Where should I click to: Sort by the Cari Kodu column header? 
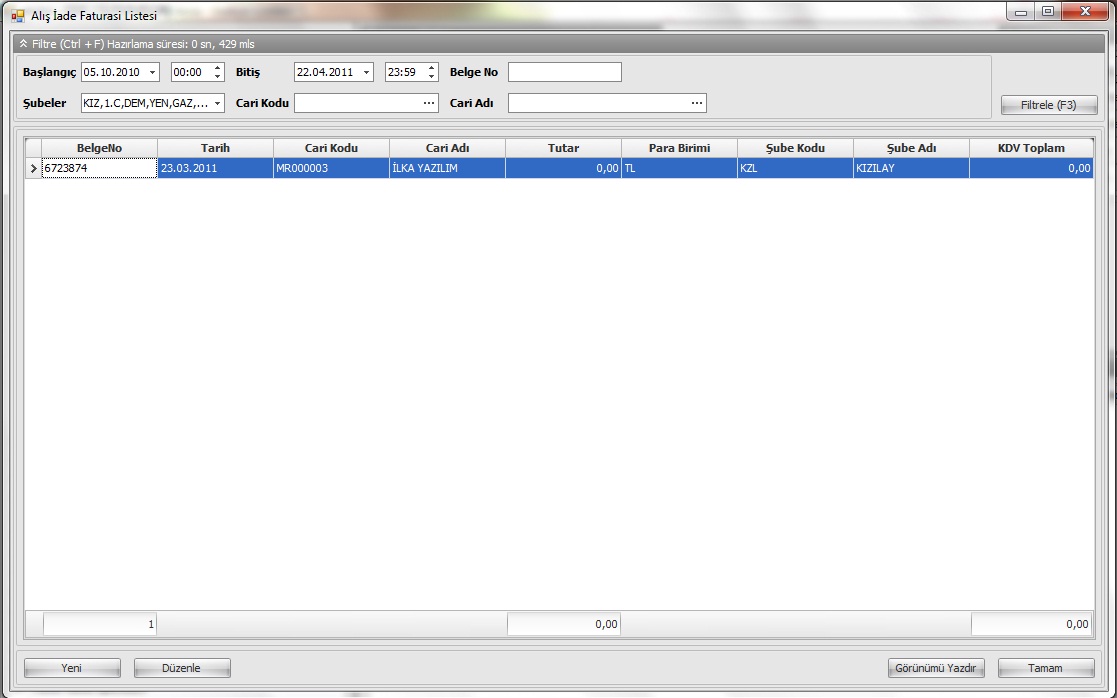[331, 148]
